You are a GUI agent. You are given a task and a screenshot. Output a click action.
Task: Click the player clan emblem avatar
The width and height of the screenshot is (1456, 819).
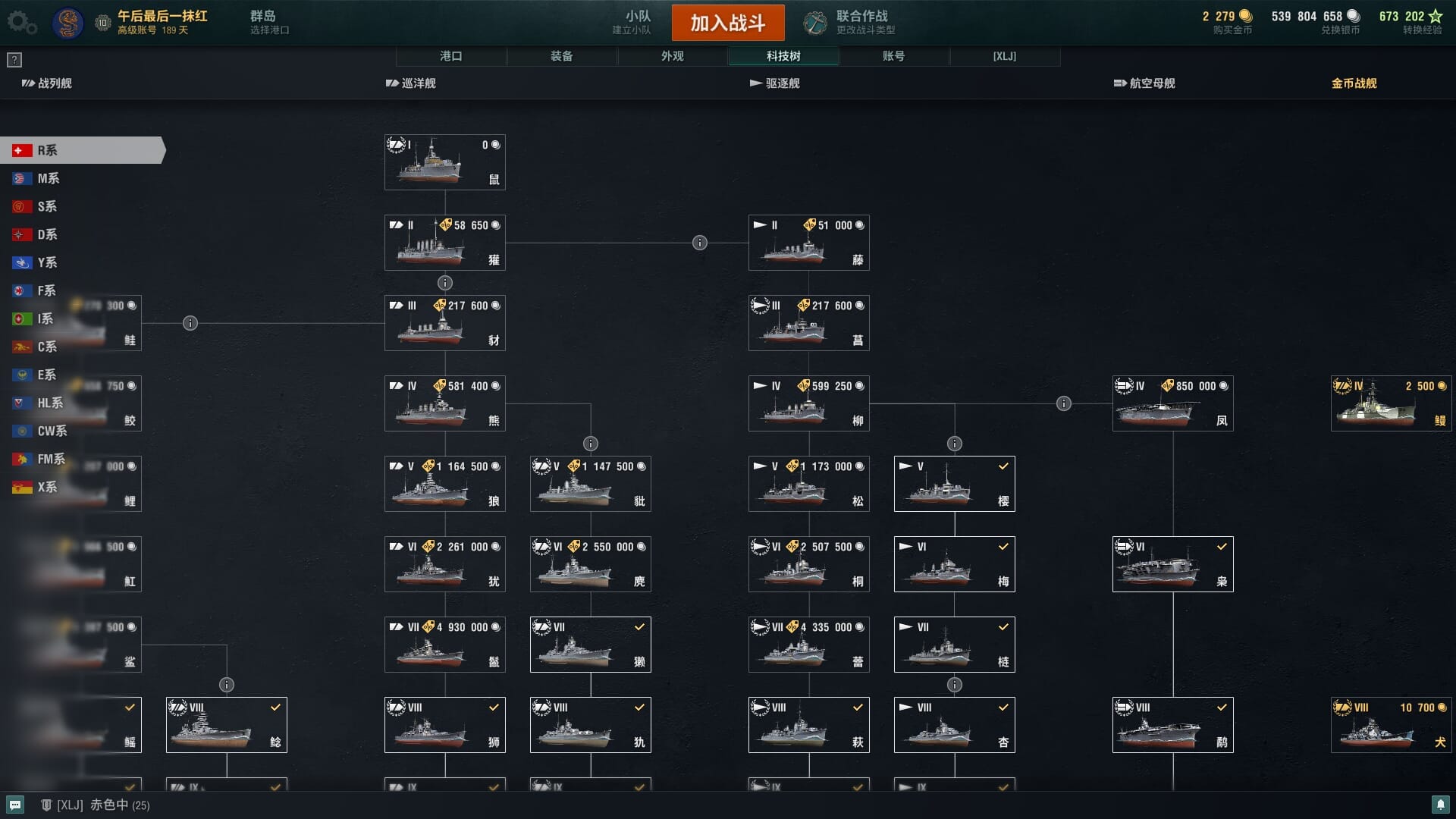(x=67, y=23)
